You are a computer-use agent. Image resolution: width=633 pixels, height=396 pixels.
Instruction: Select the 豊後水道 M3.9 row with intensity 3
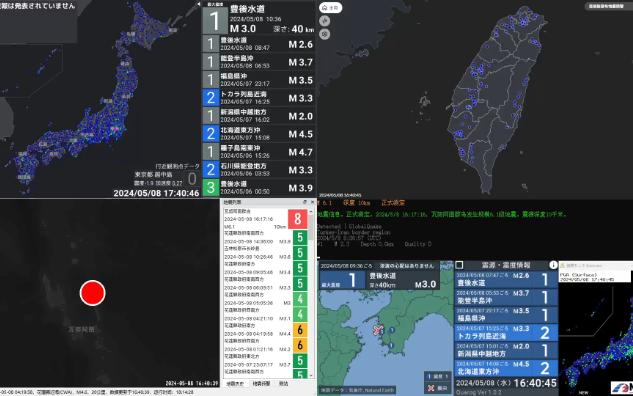coord(259,188)
